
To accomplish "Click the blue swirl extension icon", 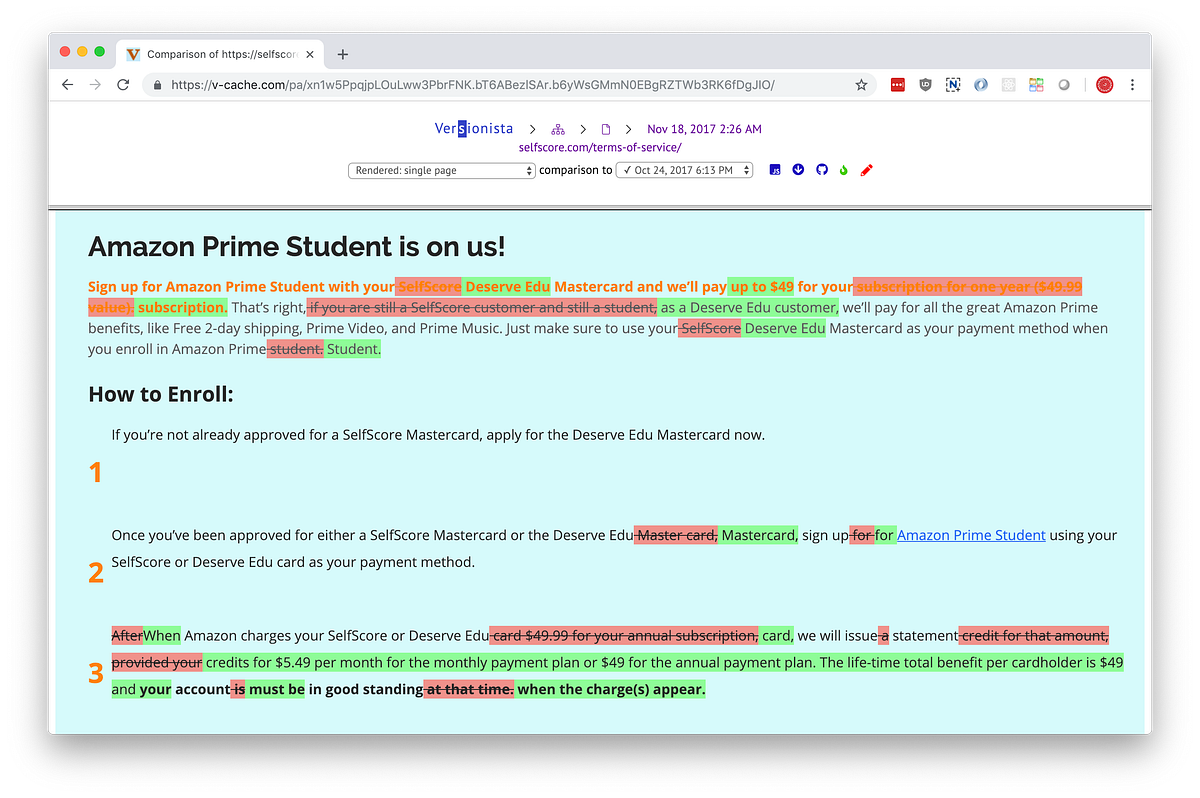I will [981, 85].
